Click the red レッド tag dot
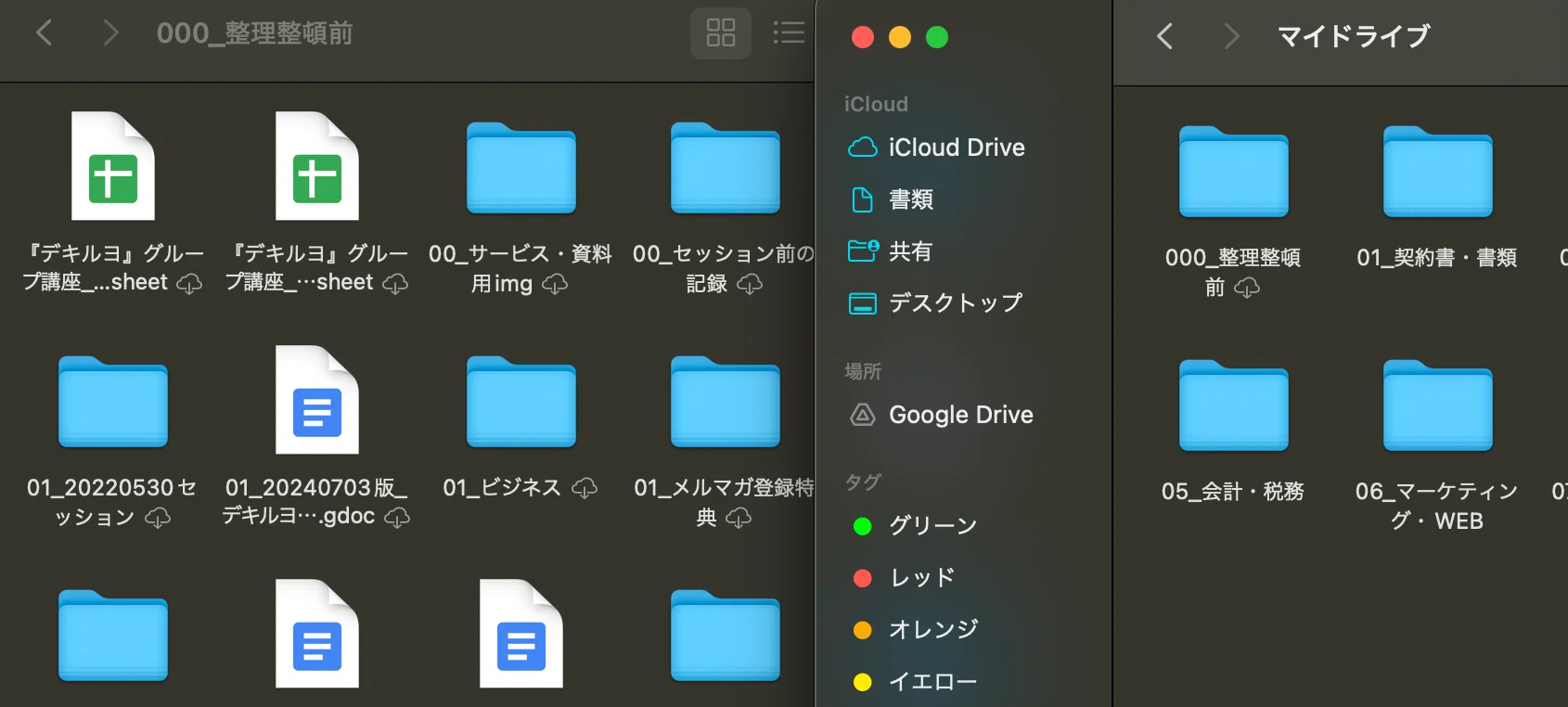The height and width of the screenshot is (707, 1568). tap(862, 578)
